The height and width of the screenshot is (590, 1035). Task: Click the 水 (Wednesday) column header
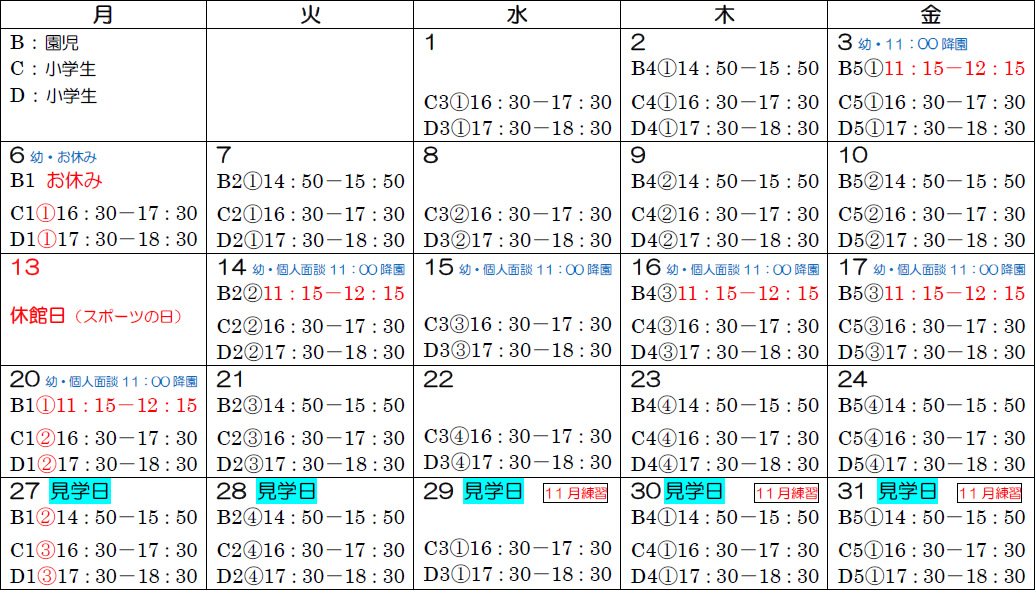(516, 14)
